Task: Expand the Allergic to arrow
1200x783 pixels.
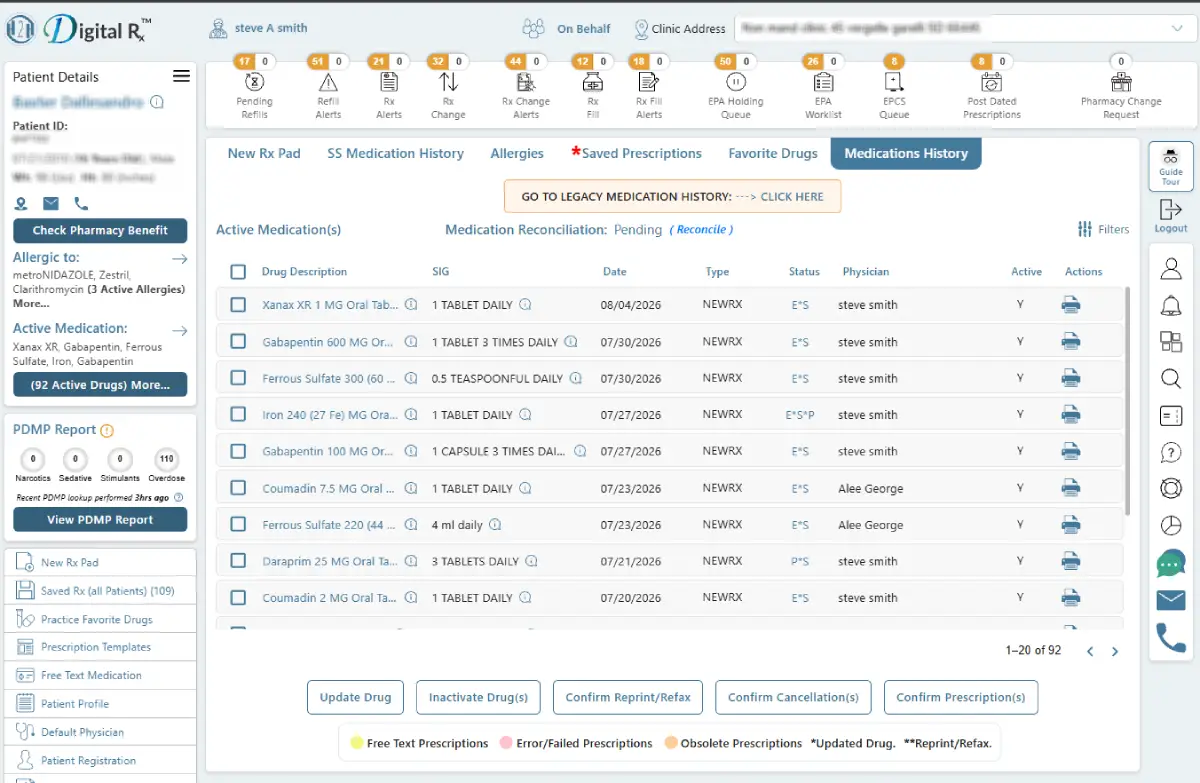Action: click(180, 259)
